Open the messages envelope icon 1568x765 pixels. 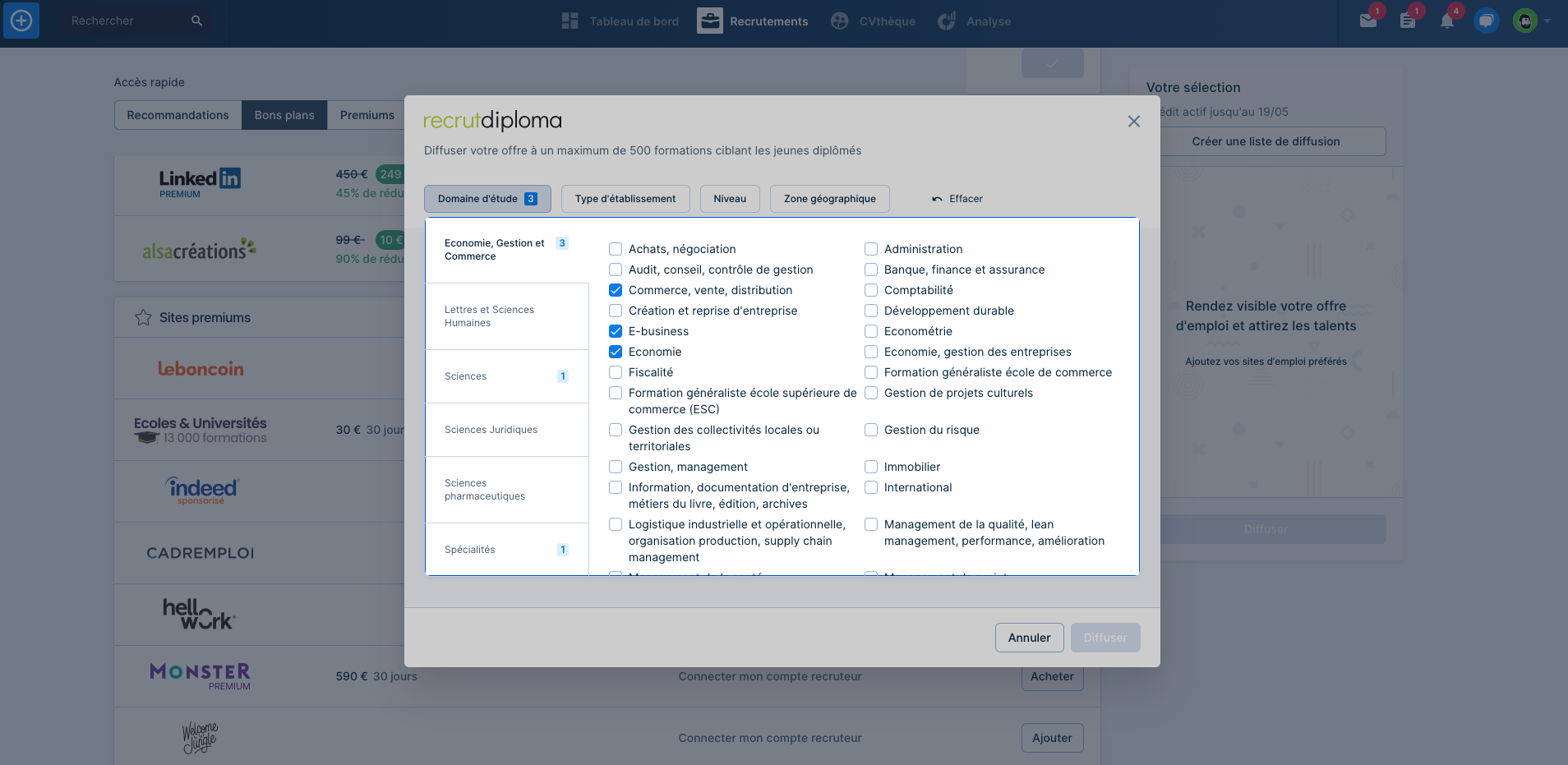[x=1367, y=21]
